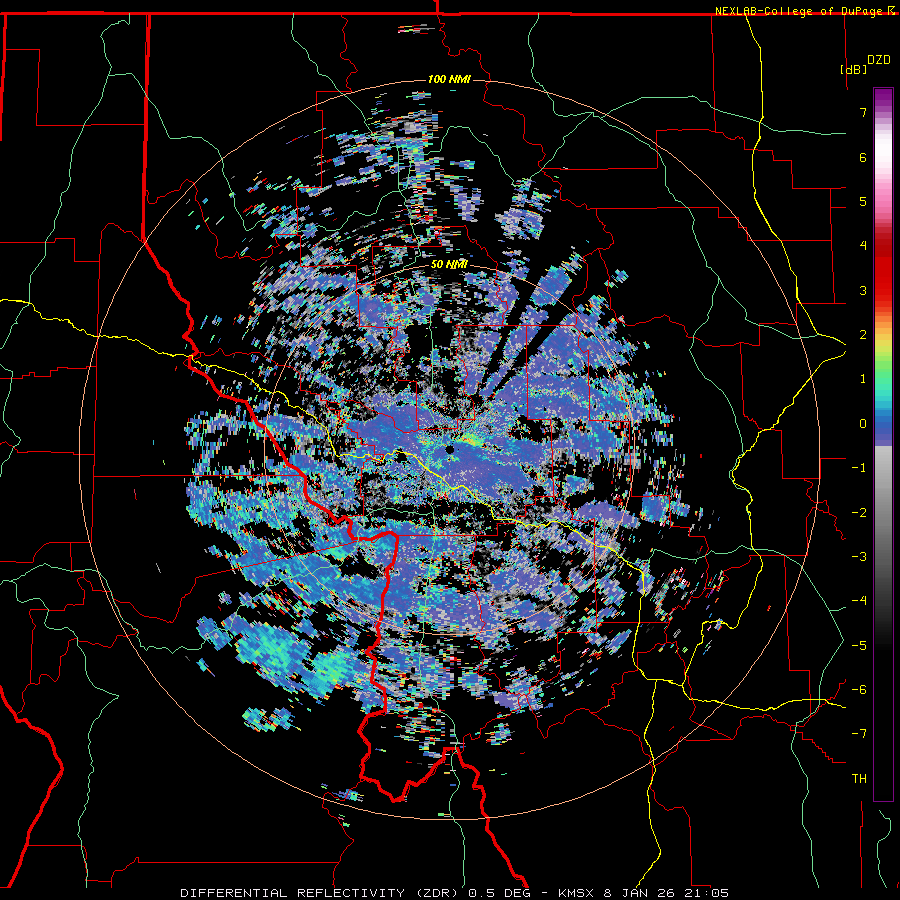Viewport: 900px width, 900px height.
Task: Click the 100 NMI range ring label
Action: [x=449, y=79]
